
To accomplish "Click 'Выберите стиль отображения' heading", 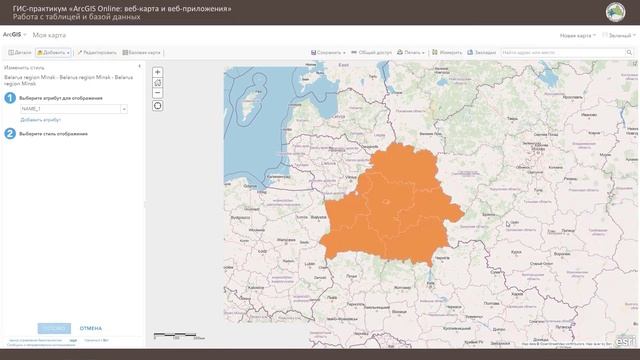I will point(53,133).
